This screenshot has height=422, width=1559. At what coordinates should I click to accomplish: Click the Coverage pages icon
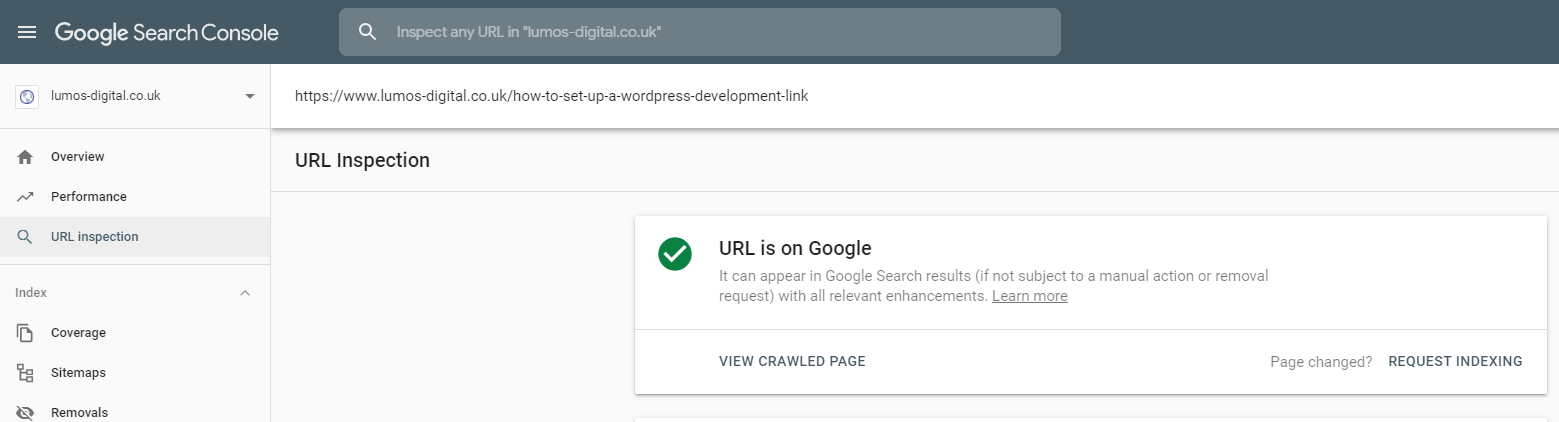pyautogui.click(x=25, y=333)
